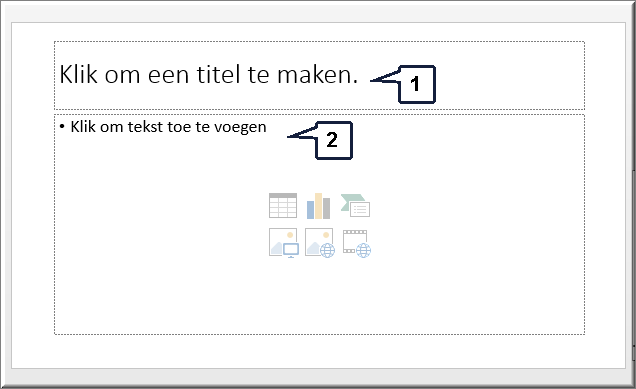Click the word 'maken.' in the title
This screenshot has width=636, height=389.
[318, 75]
